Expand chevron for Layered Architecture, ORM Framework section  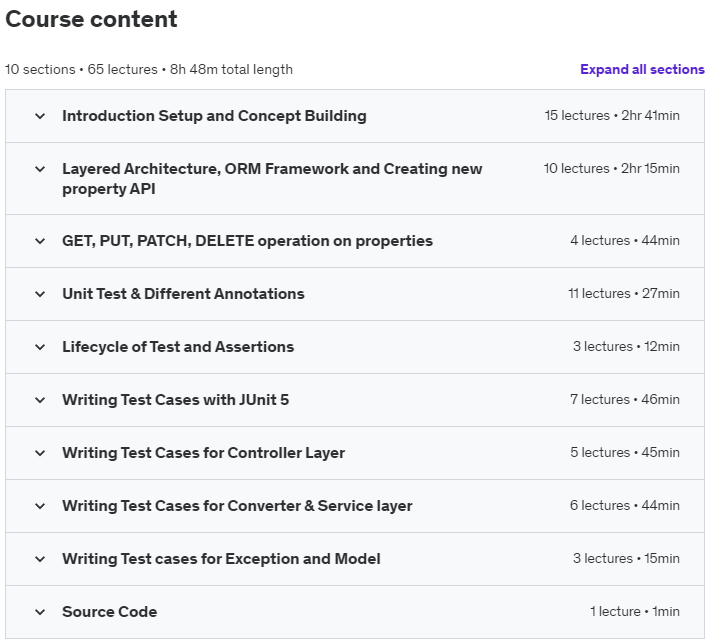pos(40,169)
